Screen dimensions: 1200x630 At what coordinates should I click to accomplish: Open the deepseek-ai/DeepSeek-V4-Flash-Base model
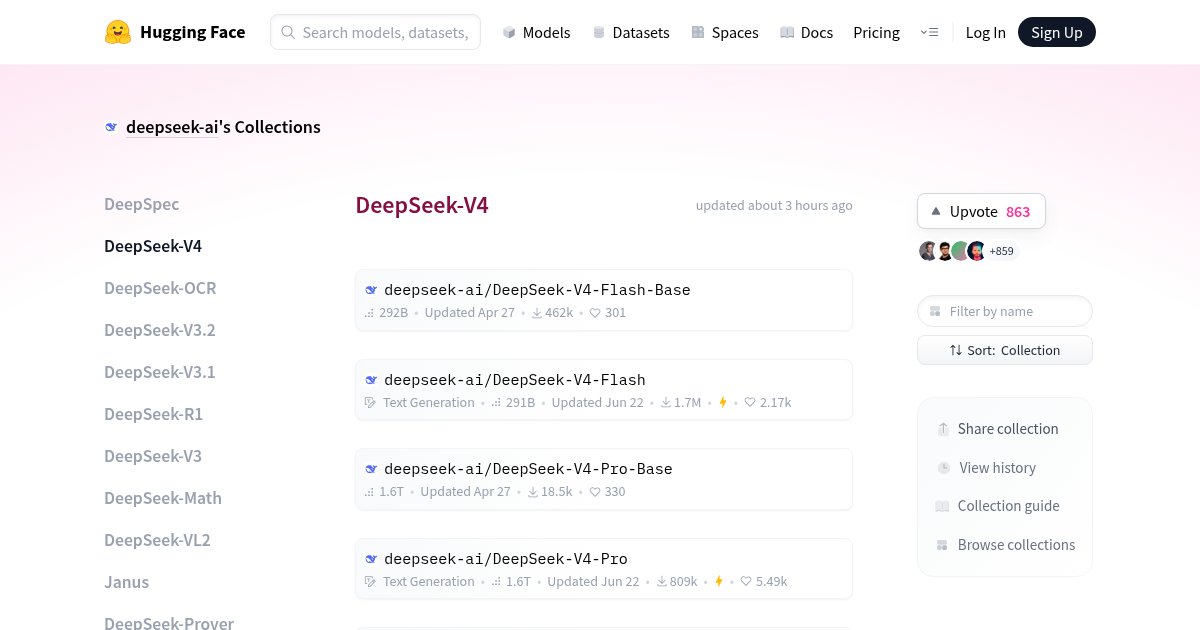click(x=604, y=300)
